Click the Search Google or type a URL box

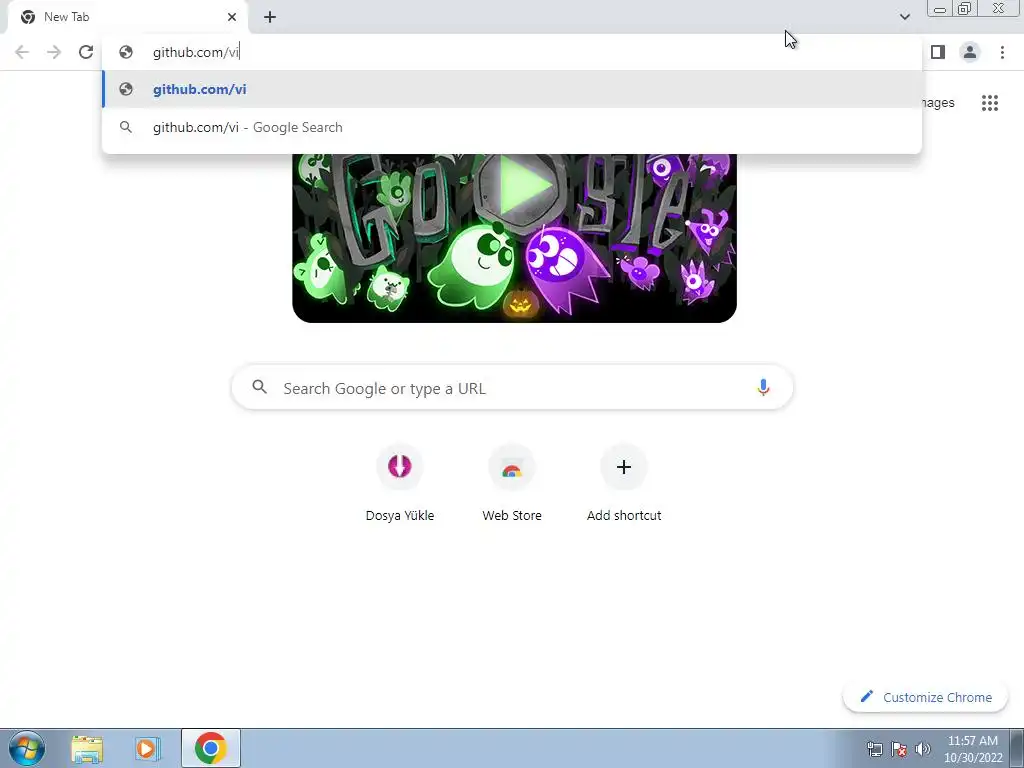click(x=512, y=388)
